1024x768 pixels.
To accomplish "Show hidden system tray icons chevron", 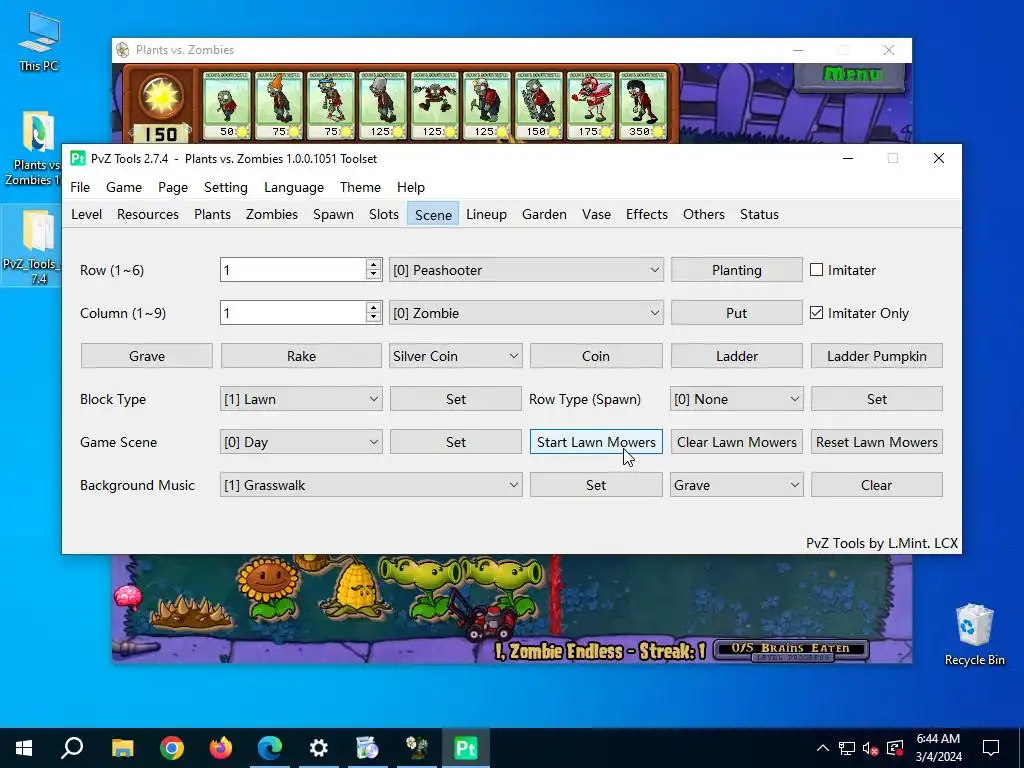I will click(823, 748).
